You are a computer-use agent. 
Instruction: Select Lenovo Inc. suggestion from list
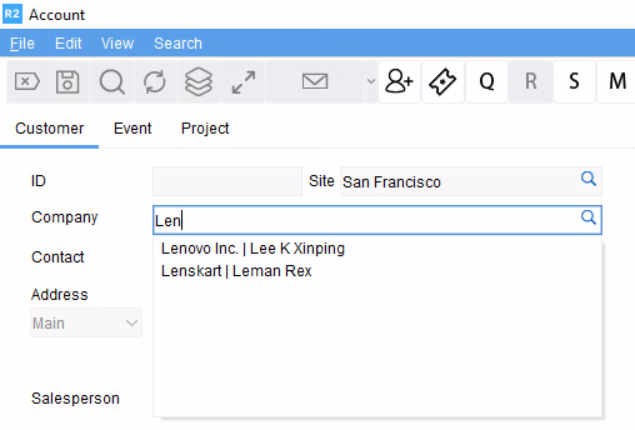[253, 249]
